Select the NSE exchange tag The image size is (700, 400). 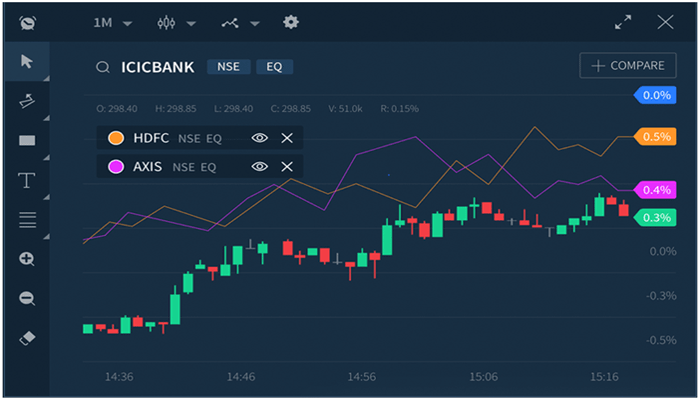pos(229,67)
